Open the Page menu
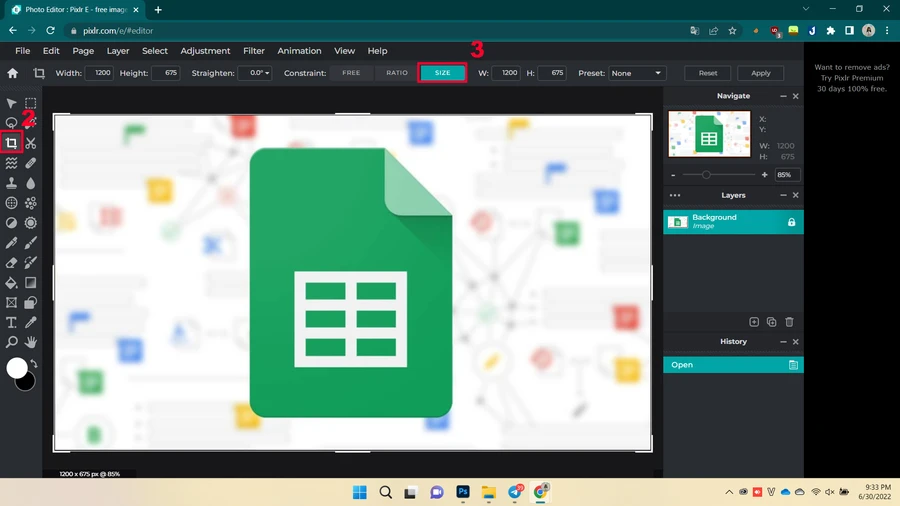The height and width of the screenshot is (506, 900). point(83,50)
